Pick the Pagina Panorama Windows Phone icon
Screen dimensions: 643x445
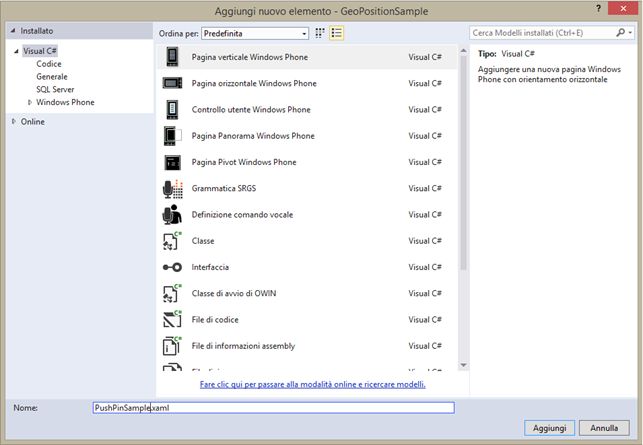tap(172, 135)
